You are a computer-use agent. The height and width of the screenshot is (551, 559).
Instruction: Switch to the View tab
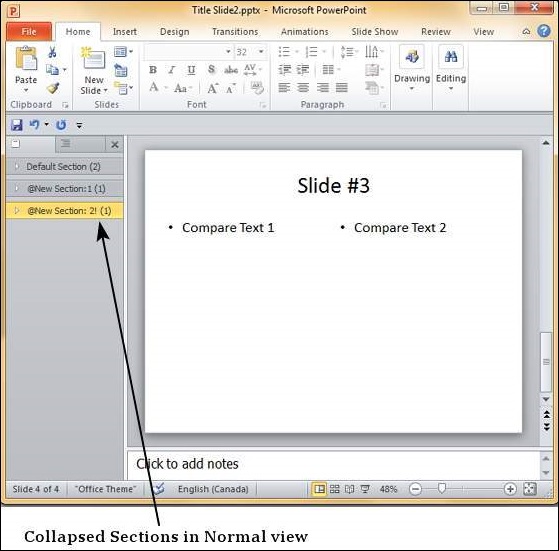483,32
